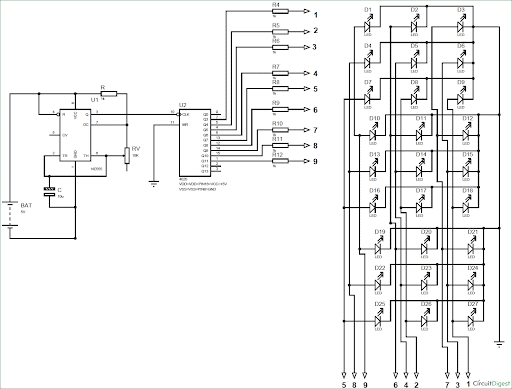The image size is (512, 389).
Task: Click the ground symbol below MR pin
Action: coord(153,184)
